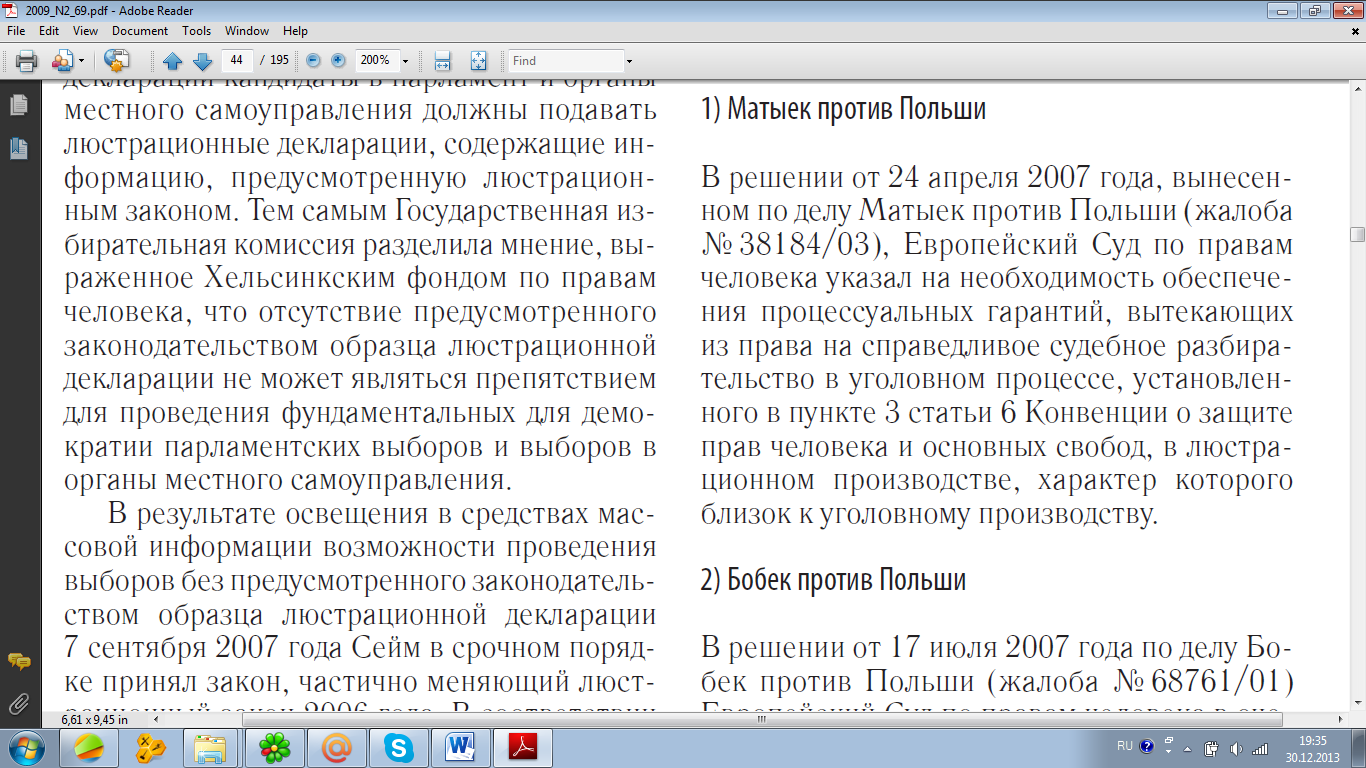Viewport: 1366px width, 768px height.
Task: Open the Pages panel in left sidebar
Action: 17,105
